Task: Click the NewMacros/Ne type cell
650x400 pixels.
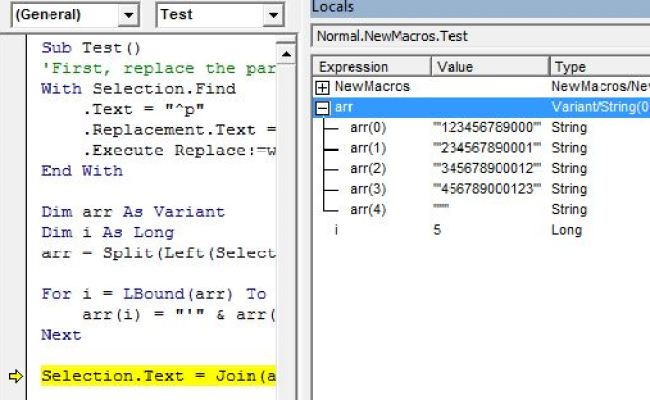Action: pyautogui.click(x=600, y=87)
